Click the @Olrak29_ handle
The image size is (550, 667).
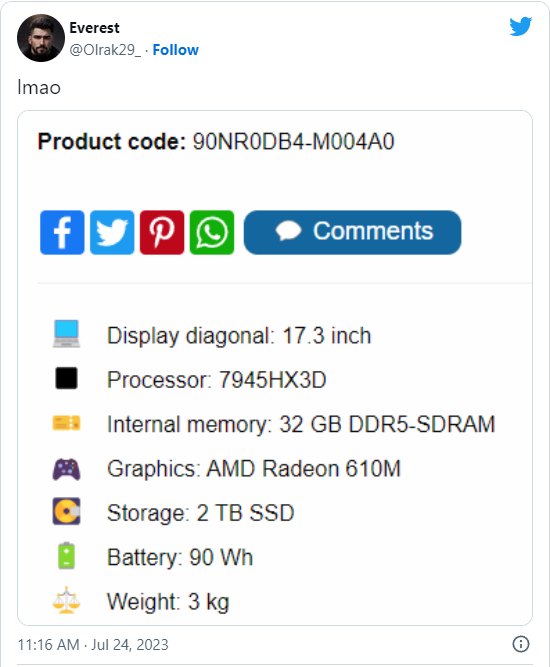(x=105, y=50)
